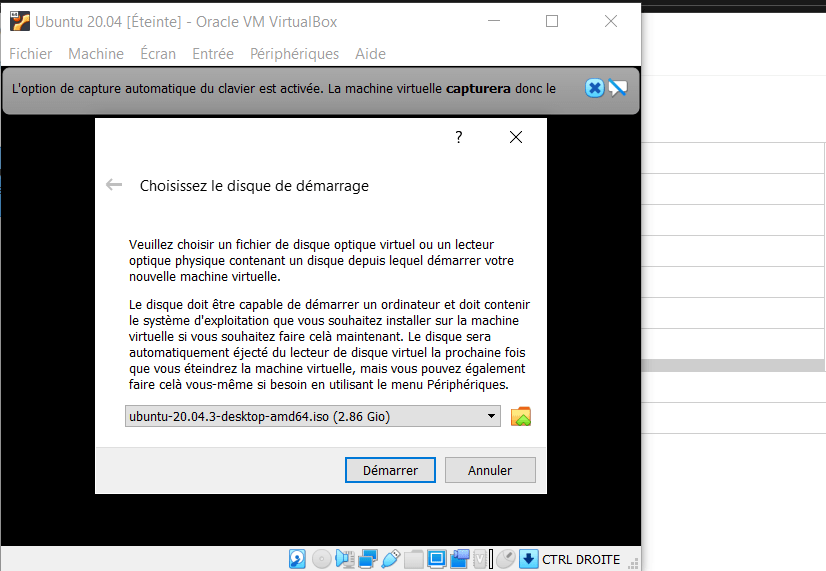Open the Fichier menu
This screenshot has height=571, width=826.
pos(31,54)
